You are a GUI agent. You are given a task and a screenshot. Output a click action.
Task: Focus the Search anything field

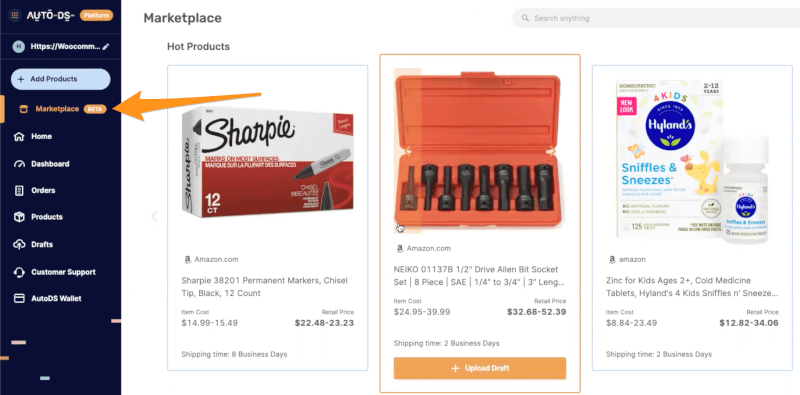pyautogui.click(x=656, y=18)
